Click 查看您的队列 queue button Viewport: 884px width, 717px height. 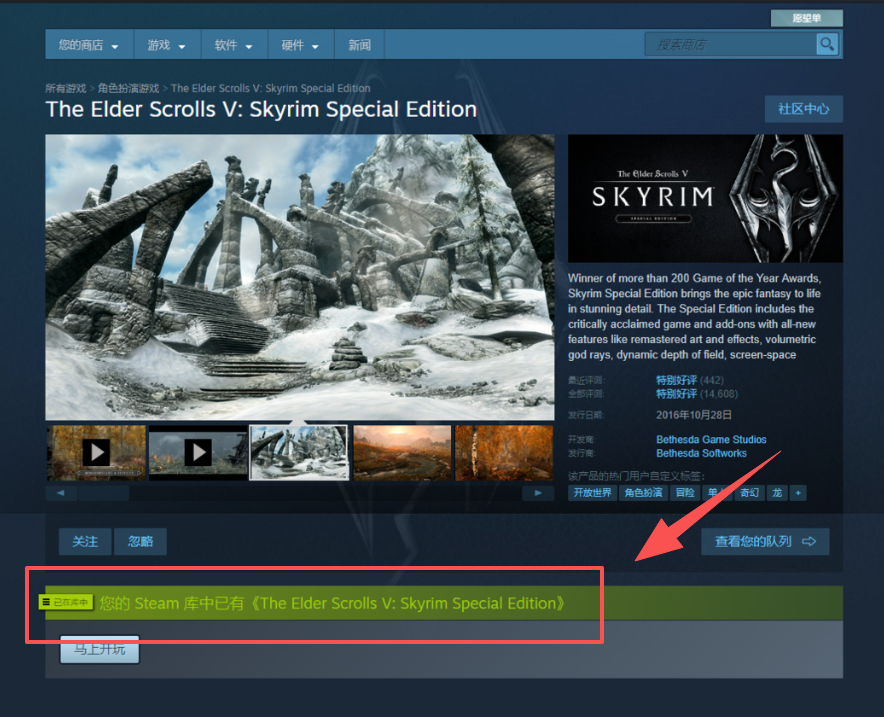tap(765, 541)
